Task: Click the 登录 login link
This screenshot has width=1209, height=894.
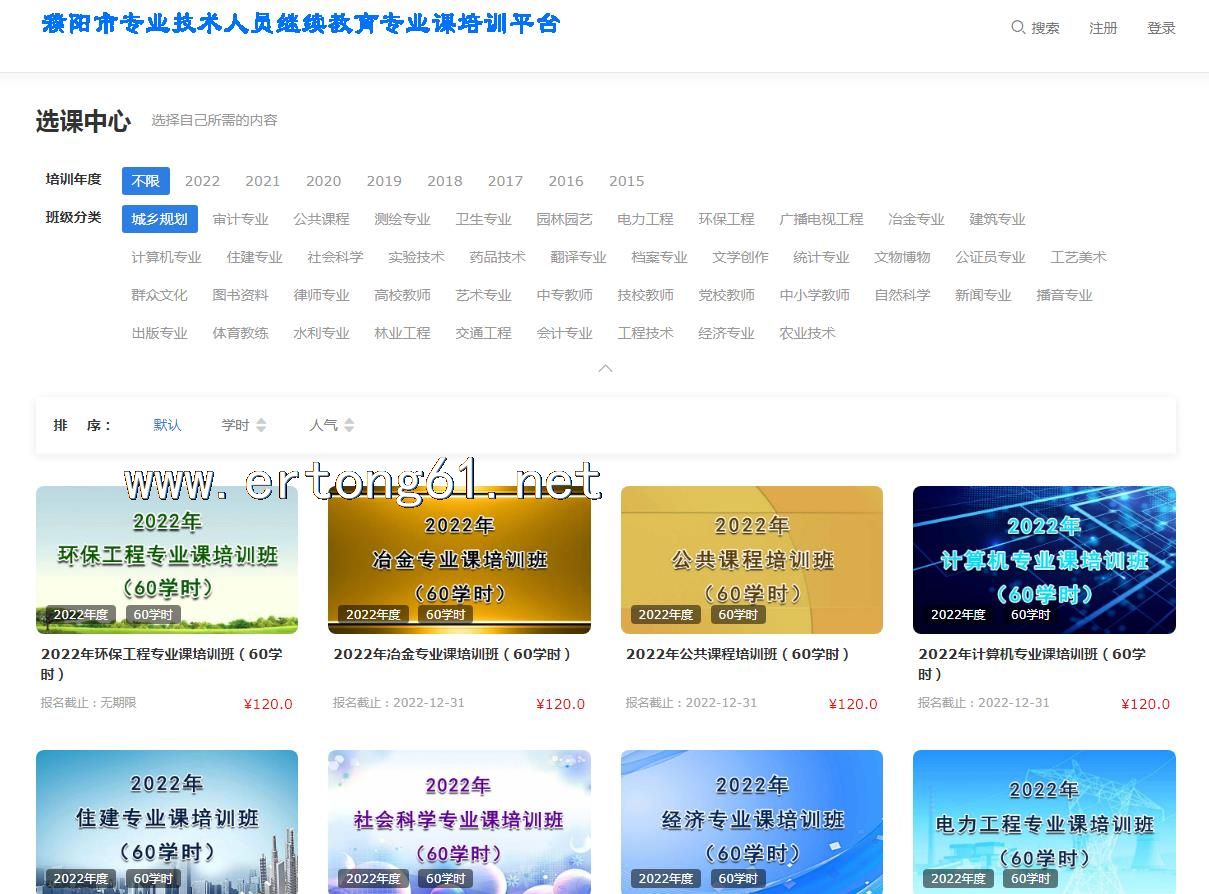Action: click(x=1161, y=28)
